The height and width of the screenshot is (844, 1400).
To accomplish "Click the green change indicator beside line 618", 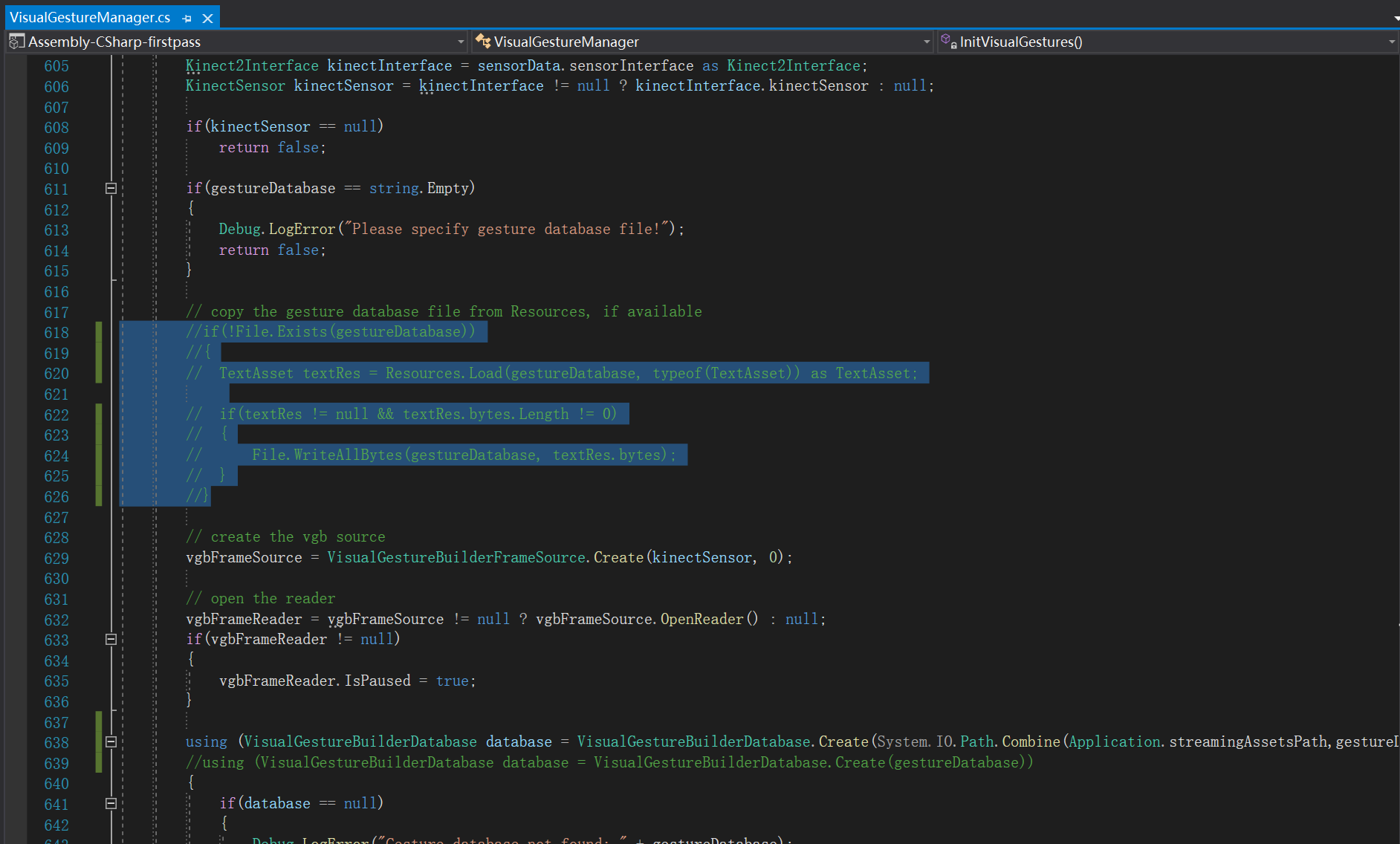I will 99,332.
